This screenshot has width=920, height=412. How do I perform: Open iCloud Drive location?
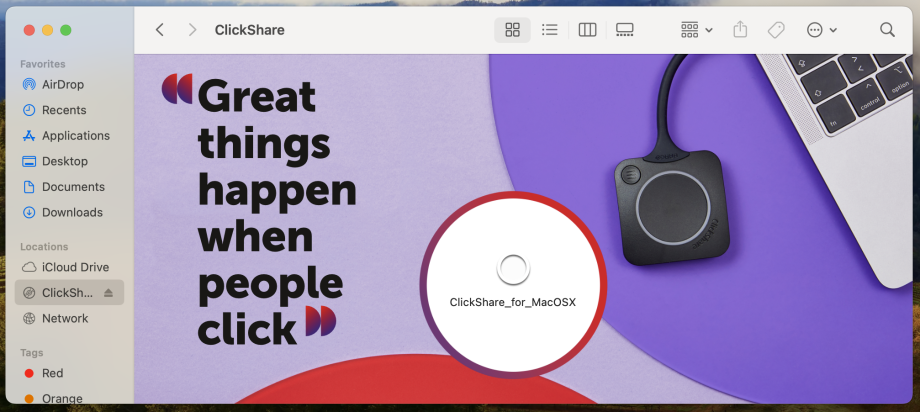[x=69, y=267]
